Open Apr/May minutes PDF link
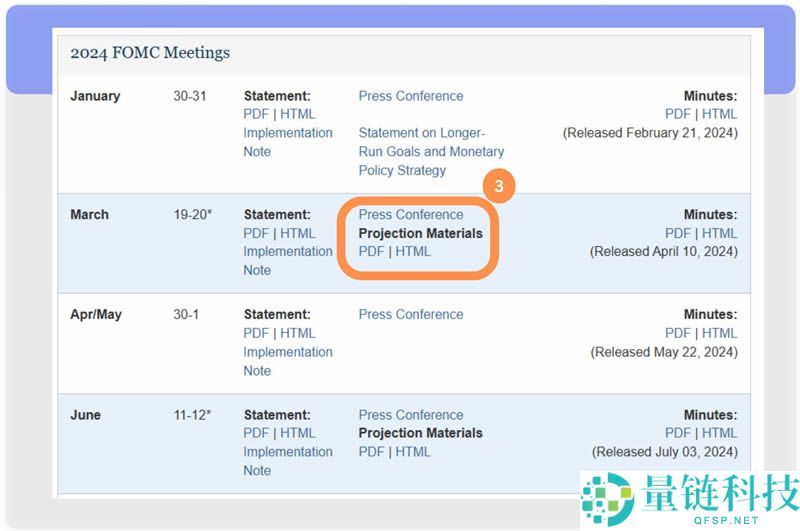 click(677, 333)
